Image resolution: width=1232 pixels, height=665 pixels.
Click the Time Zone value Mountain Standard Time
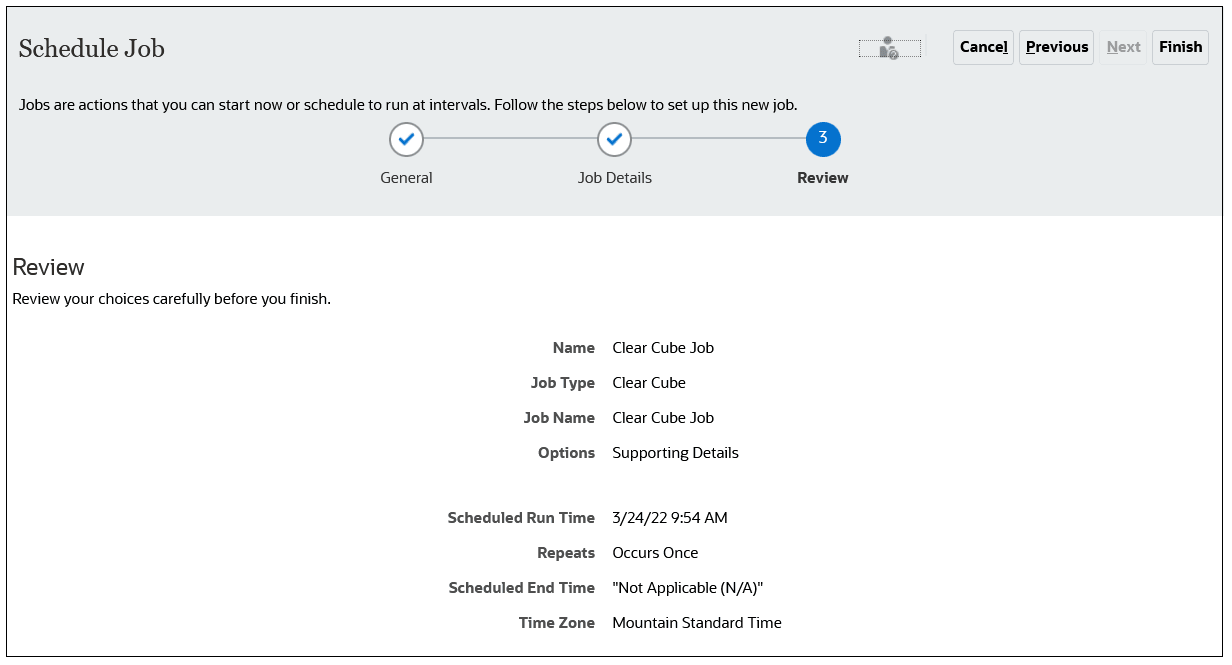(x=696, y=622)
